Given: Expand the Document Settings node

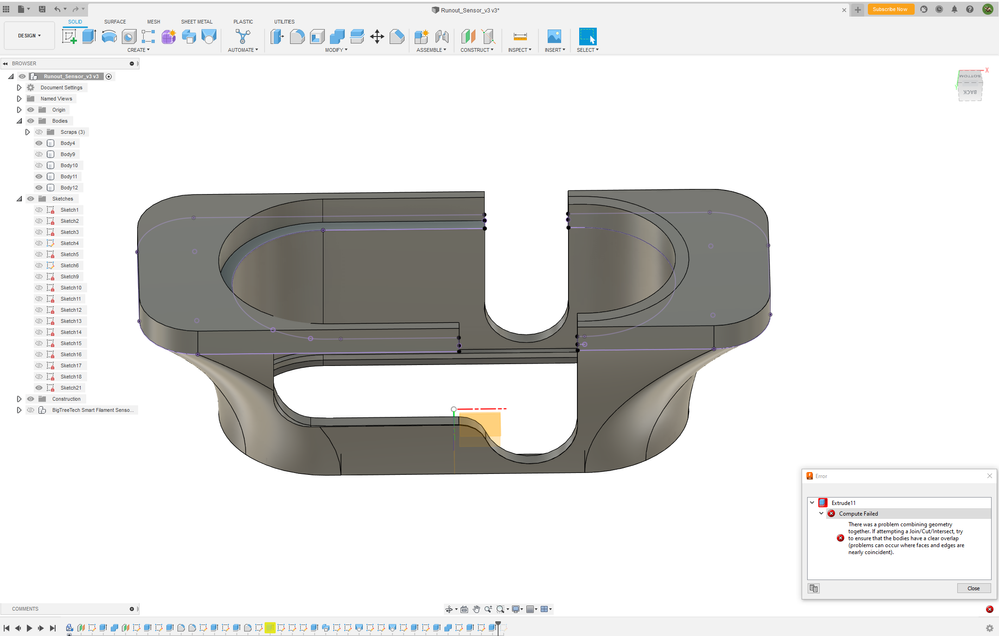Looking at the screenshot, I should click(x=19, y=87).
